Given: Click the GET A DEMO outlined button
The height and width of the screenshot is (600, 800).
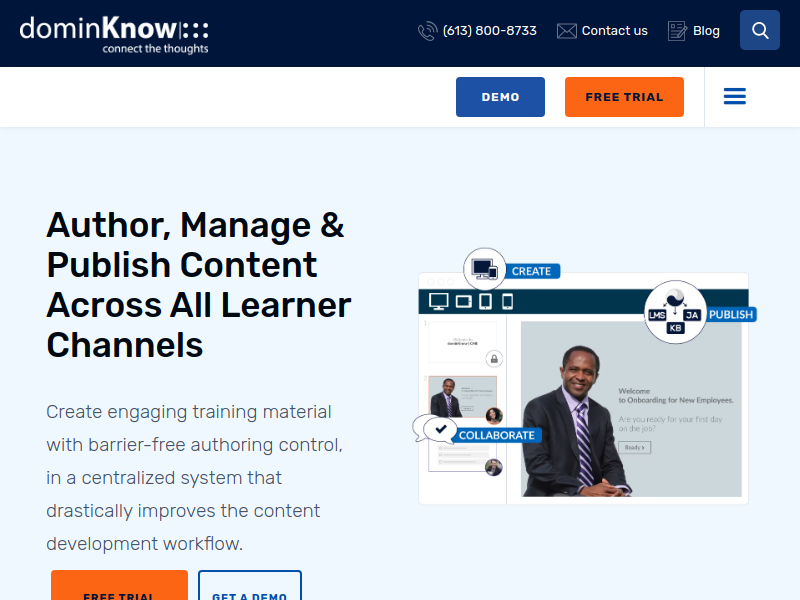Looking at the screenshot, I should [x=249, y=585].
